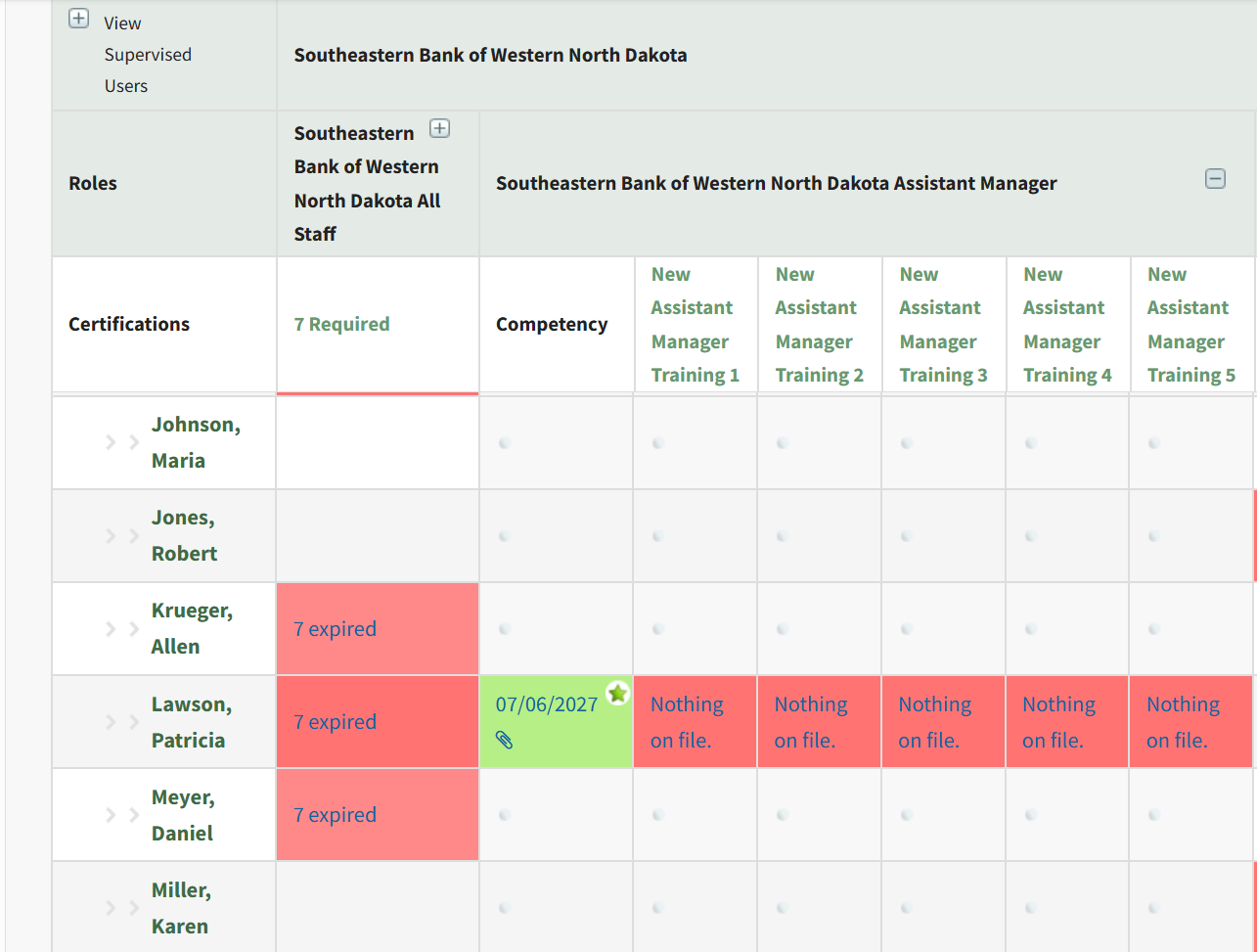Click the Competency column header

(x=552, y=324)
